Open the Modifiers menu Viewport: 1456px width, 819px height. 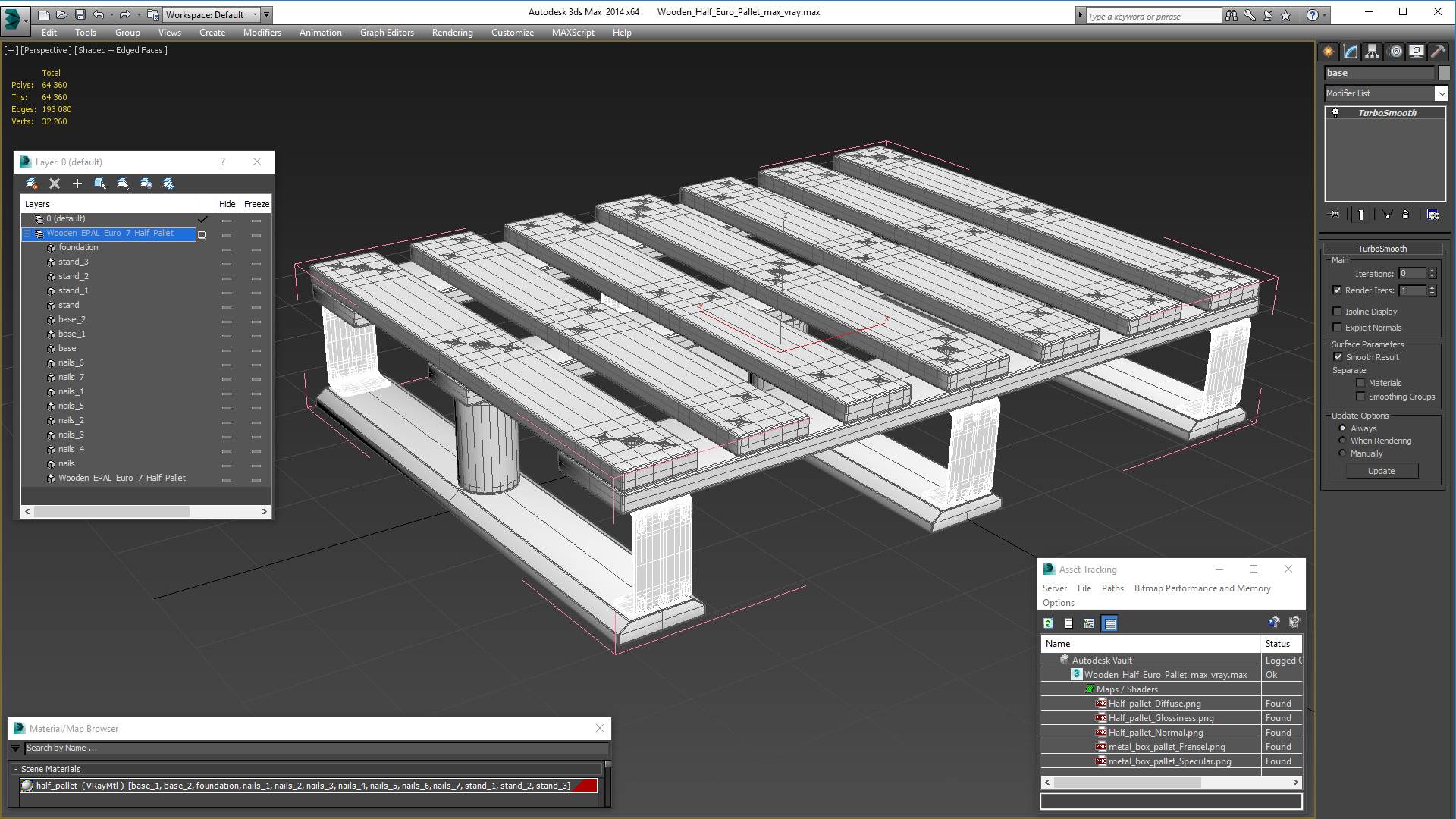click(x=262, y=33)
